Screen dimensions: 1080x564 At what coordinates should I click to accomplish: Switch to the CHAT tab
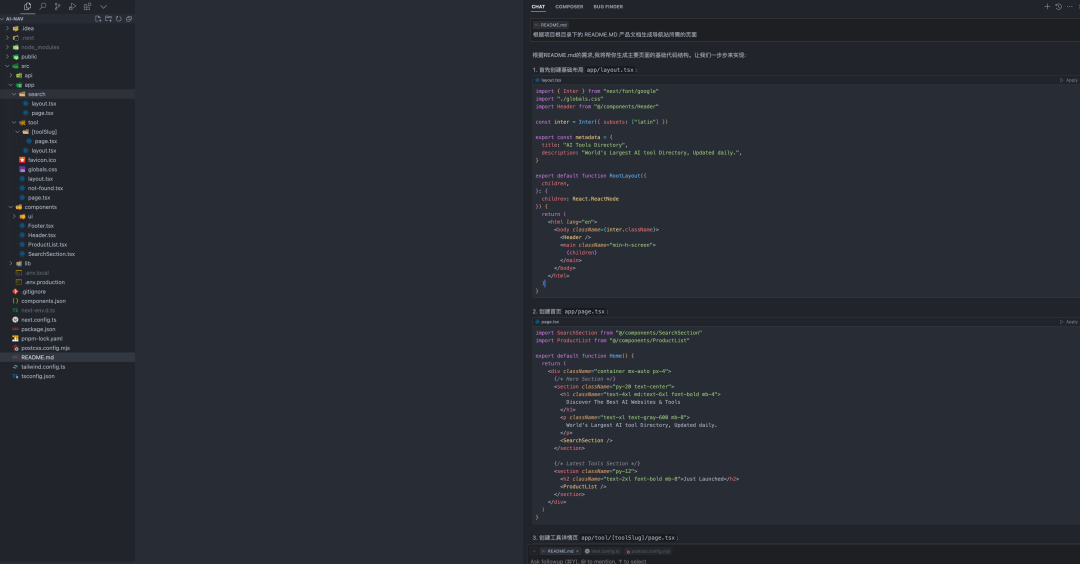click(538, 7)
